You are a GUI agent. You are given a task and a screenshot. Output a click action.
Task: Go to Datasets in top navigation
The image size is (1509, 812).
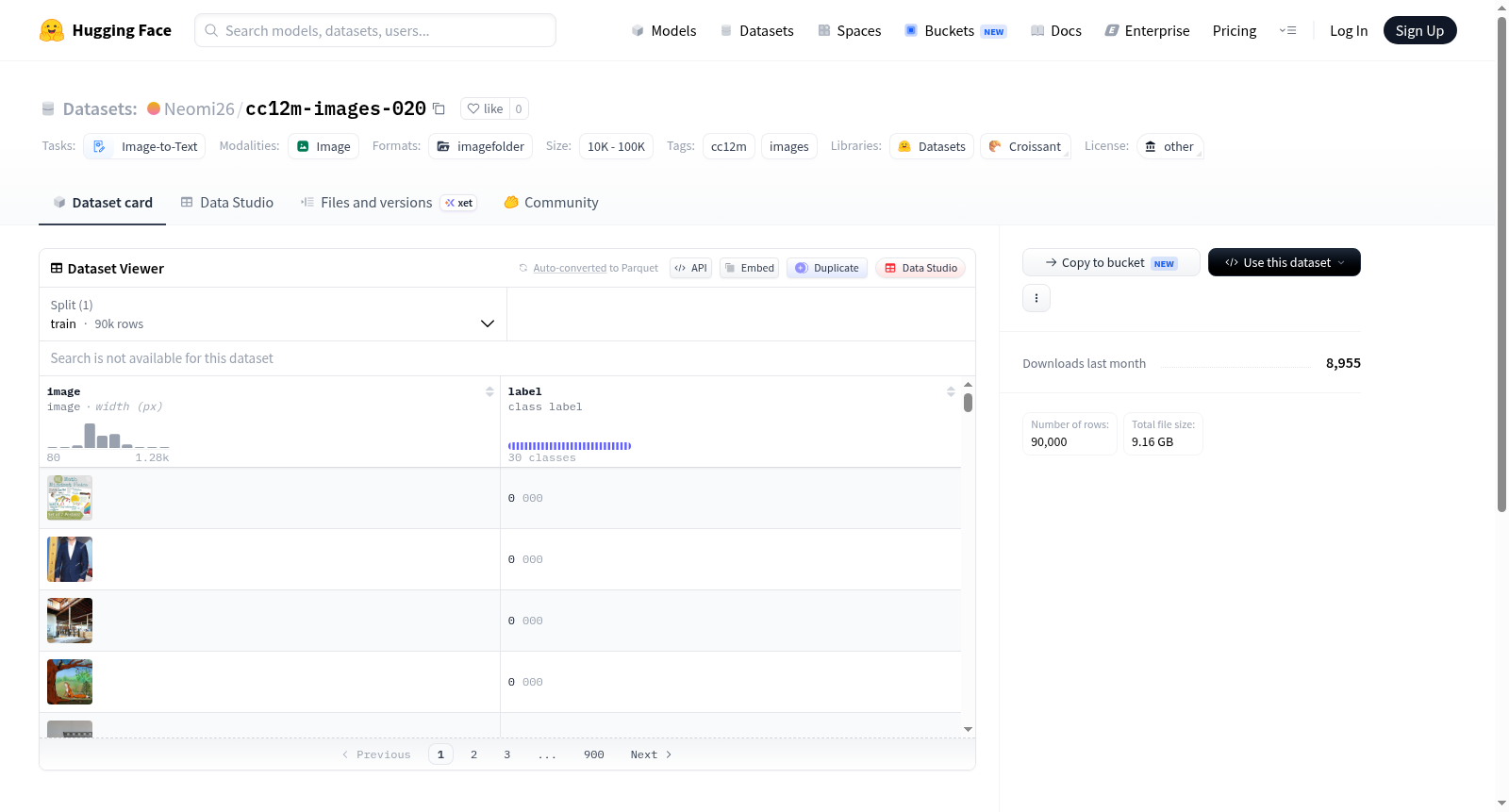tap(756, 30)
